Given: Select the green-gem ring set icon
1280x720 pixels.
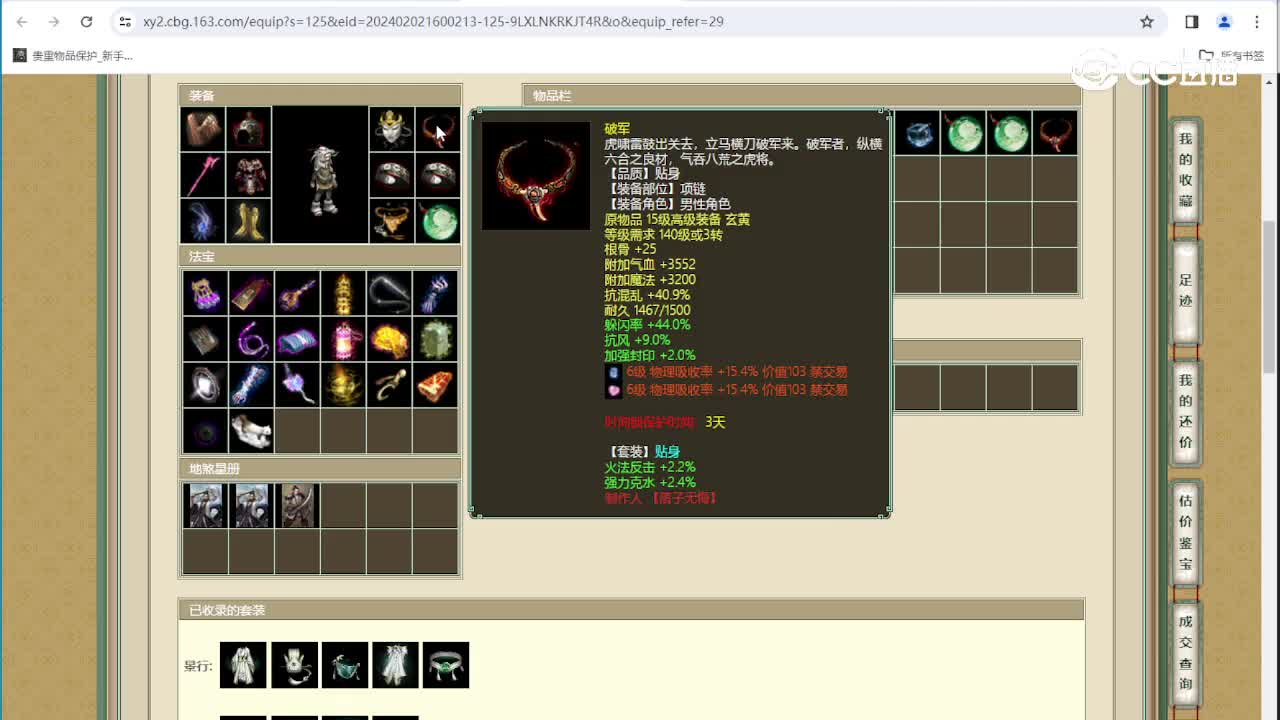Looking at the screenshot, I should pos(446,665).
